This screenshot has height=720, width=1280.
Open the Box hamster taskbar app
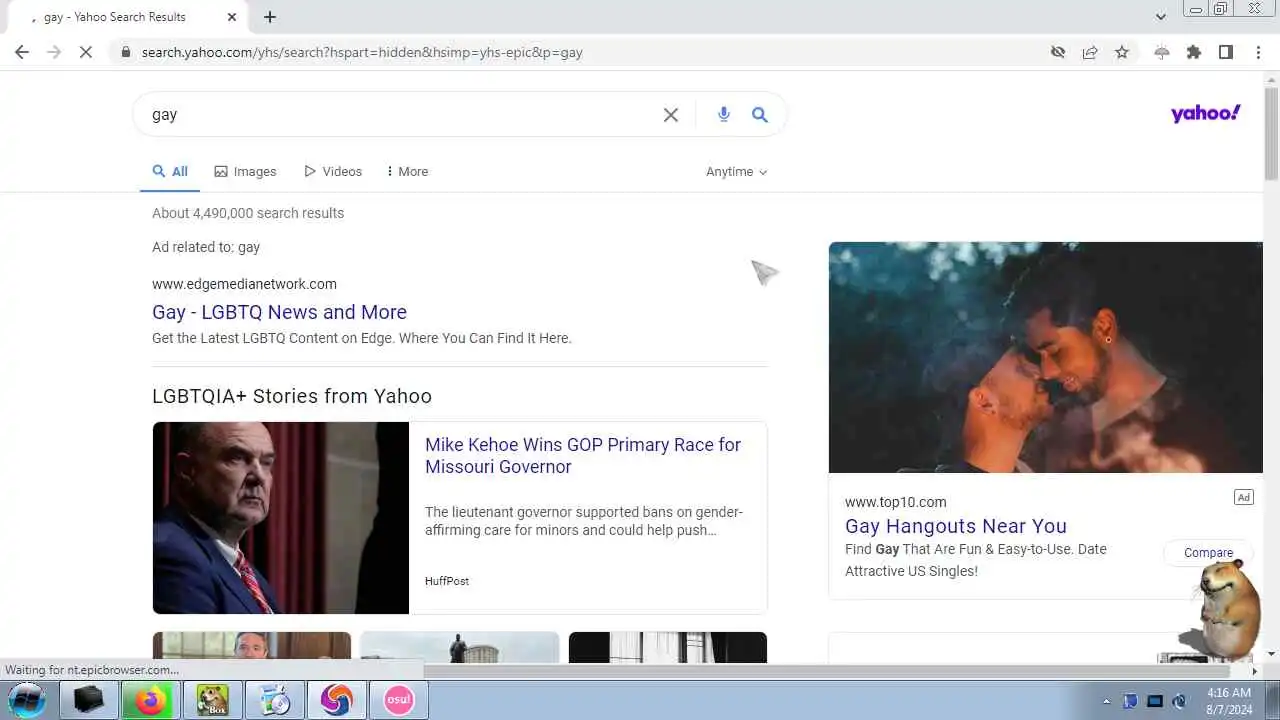(212, 700)
